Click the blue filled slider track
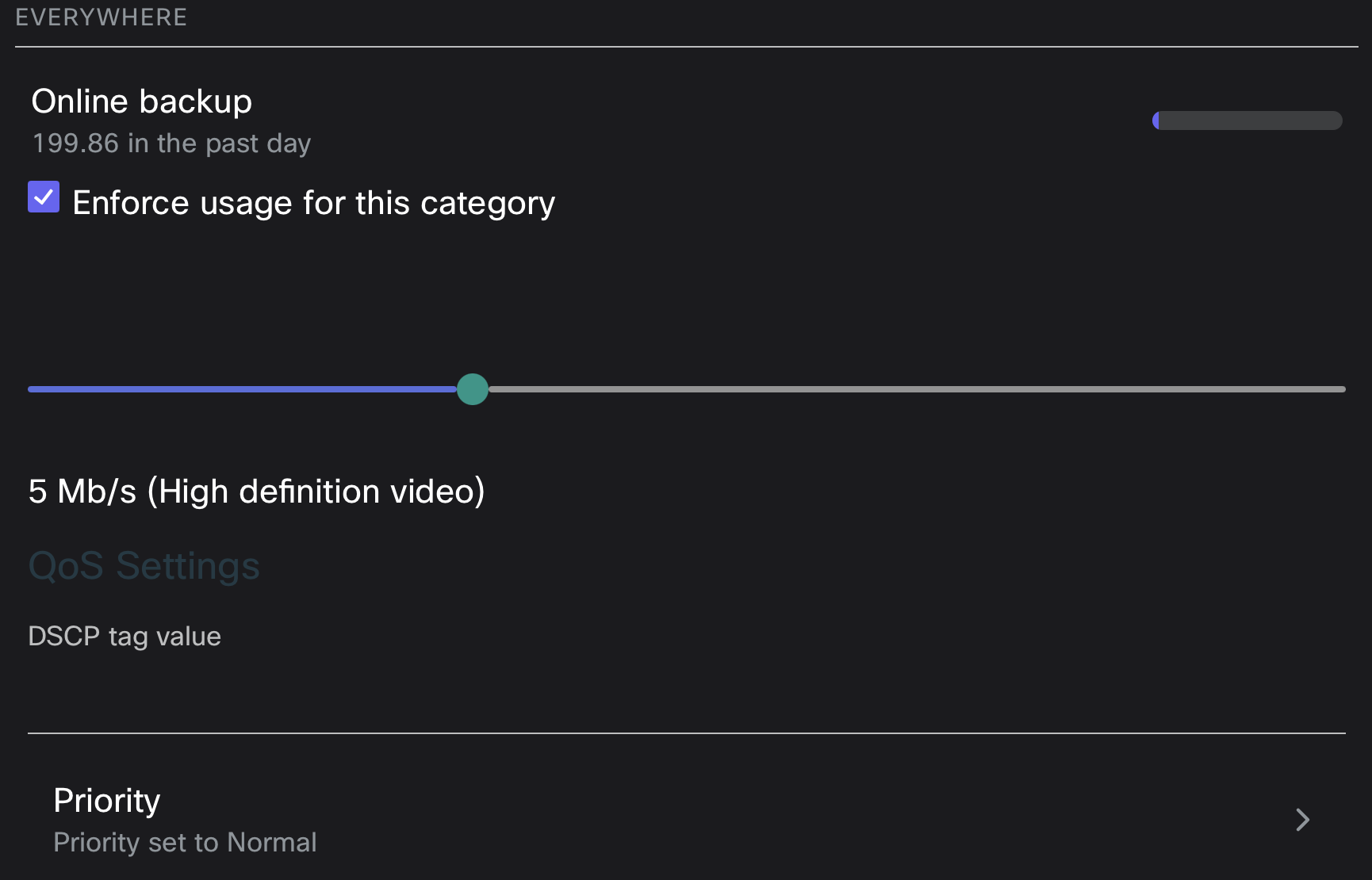This screenshot has height=880, width=1372. click(238, 389)
